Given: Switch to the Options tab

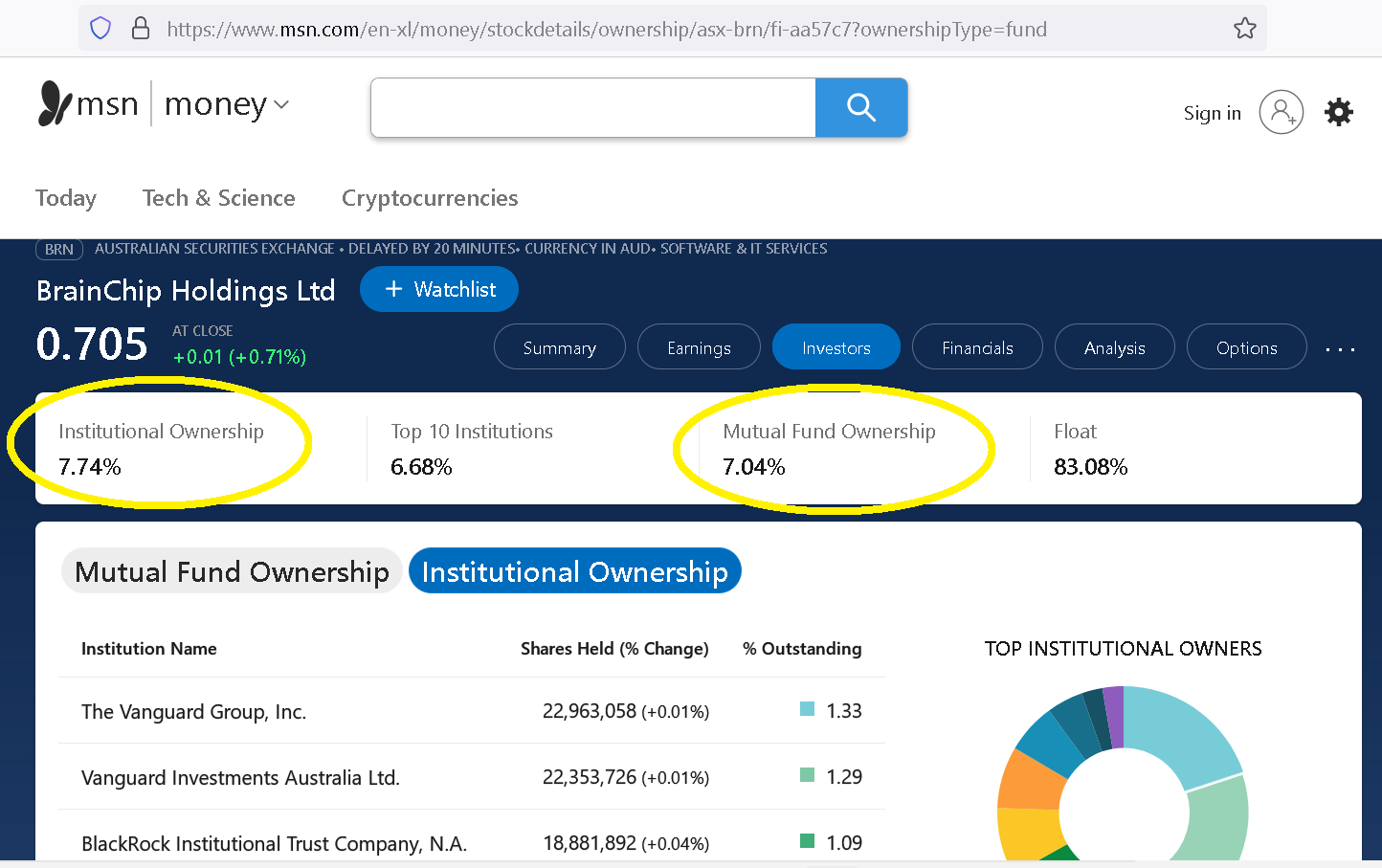Looking at the screenshot, I should [1247, 346].
